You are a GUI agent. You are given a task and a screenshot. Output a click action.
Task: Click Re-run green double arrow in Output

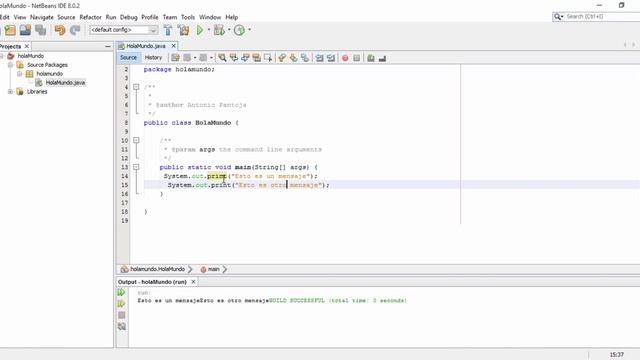121,292
